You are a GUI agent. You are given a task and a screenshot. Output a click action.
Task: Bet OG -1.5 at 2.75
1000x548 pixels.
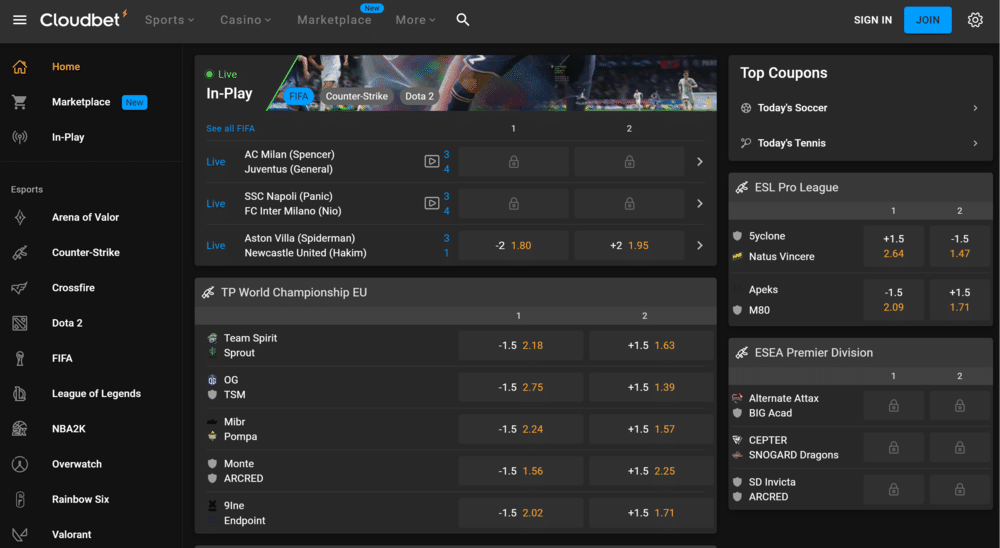(520, 387)
